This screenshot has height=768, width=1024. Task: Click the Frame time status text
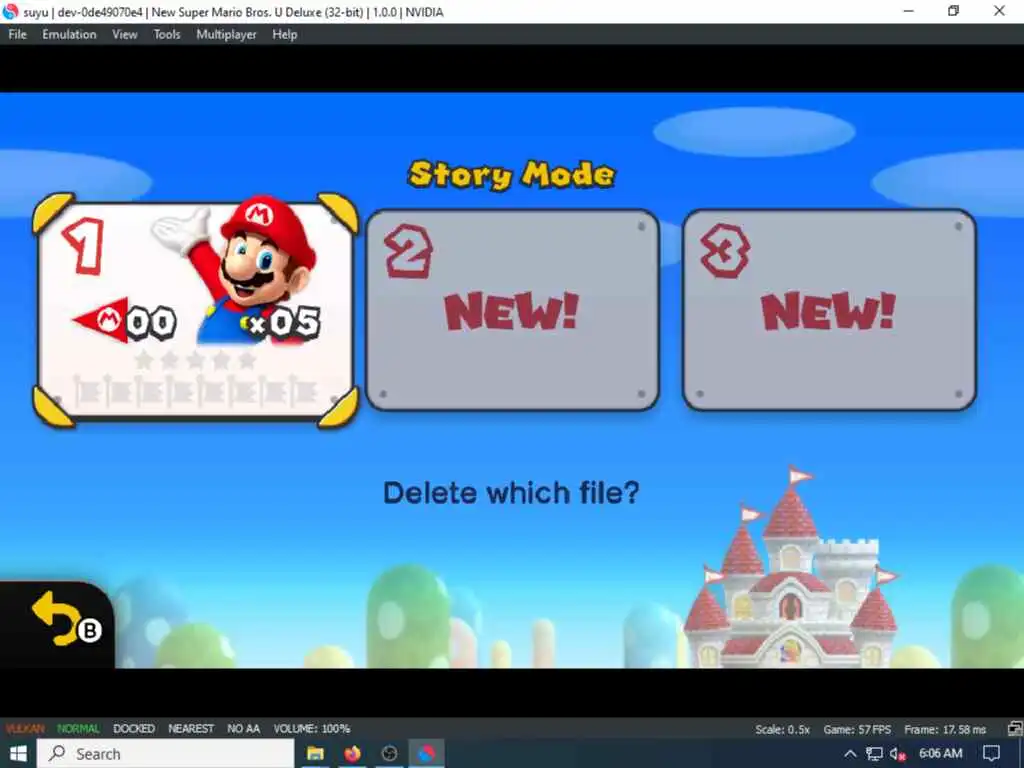click(945, 729)
